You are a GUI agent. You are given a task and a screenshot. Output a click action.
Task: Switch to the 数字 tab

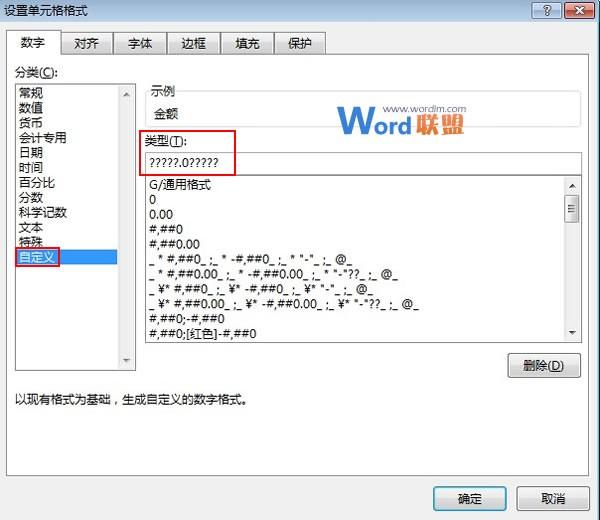point(33,42)
